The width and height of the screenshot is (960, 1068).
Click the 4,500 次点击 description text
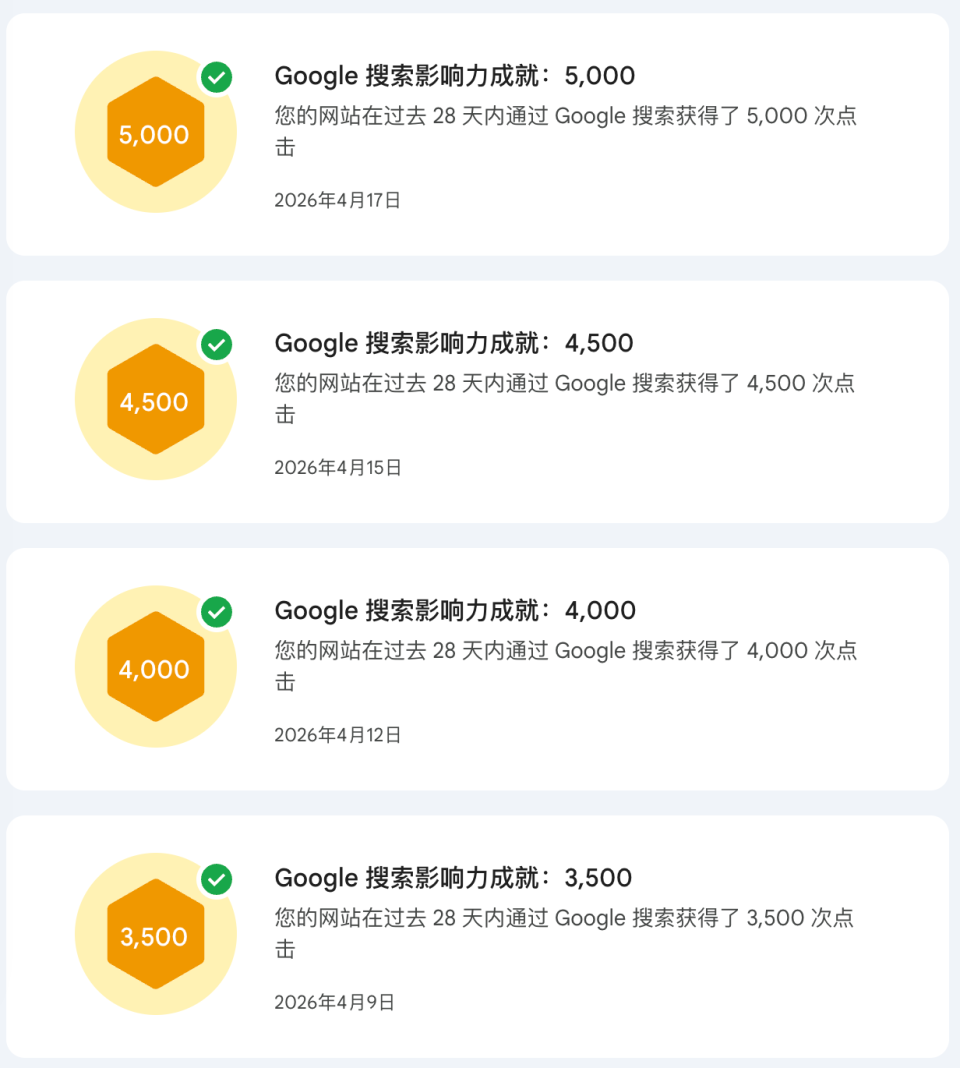click(x=565, y=398)
